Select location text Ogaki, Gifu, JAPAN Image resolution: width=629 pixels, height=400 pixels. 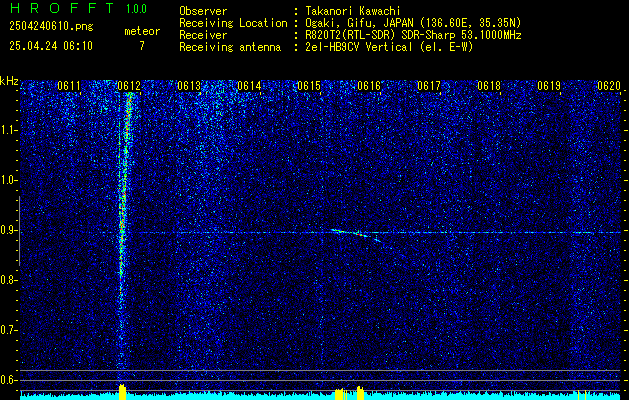360,23
